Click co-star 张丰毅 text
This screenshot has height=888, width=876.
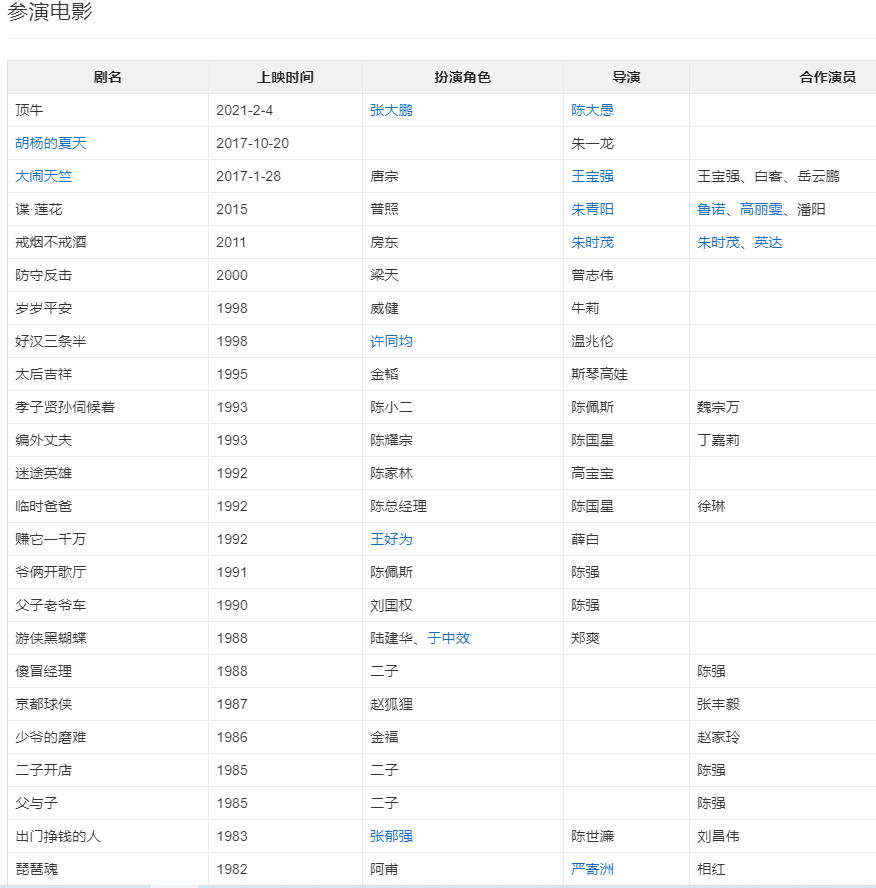pos(719,704)
